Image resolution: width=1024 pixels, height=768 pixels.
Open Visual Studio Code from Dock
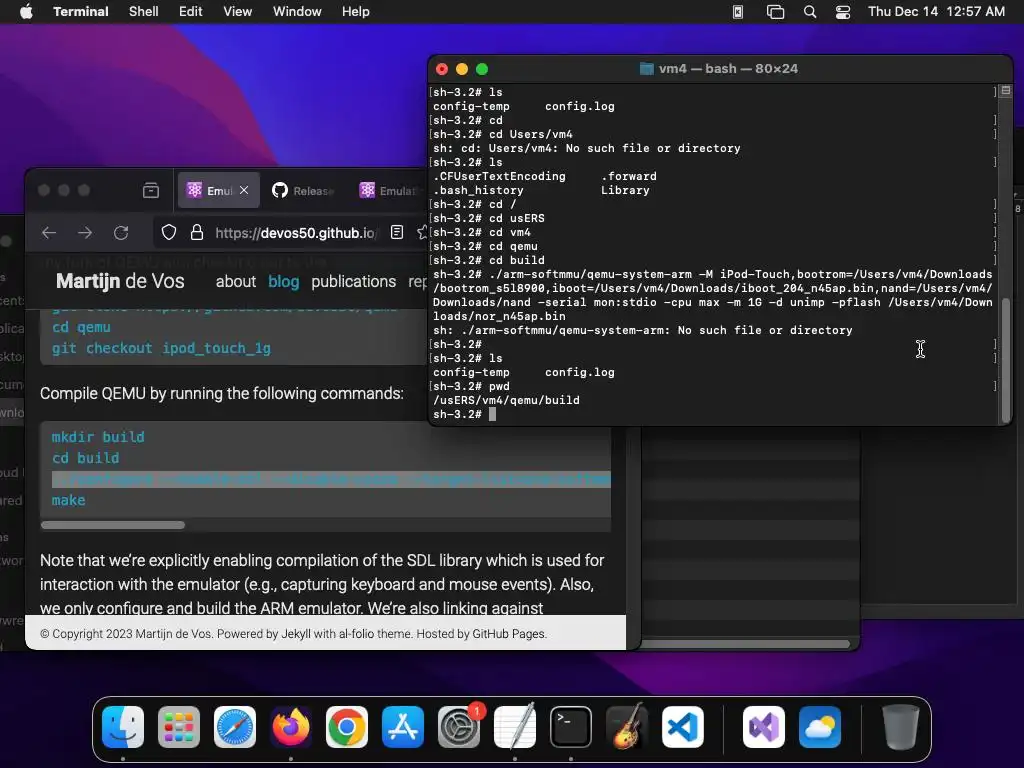[683, 727]
